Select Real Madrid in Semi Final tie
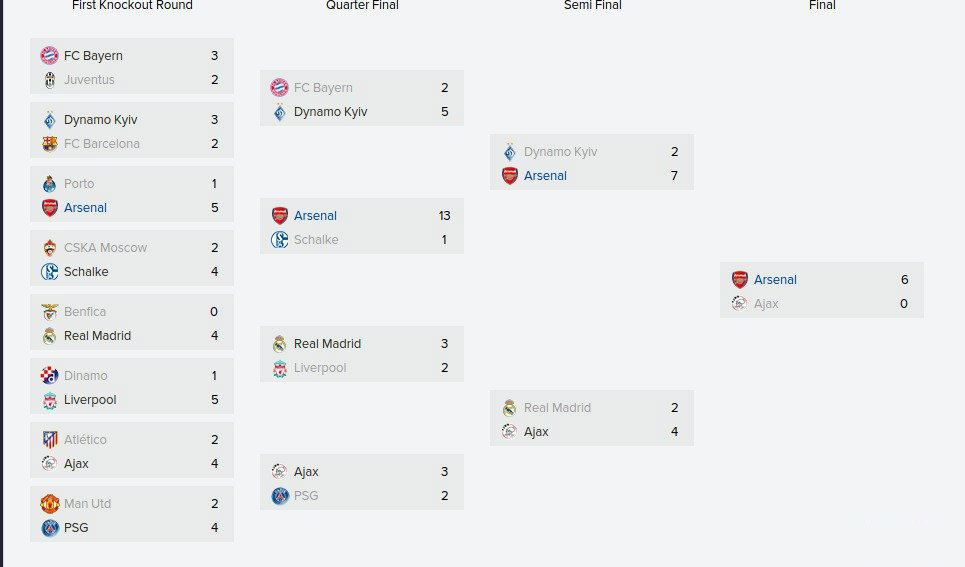The width and height of the screenshot is (965, 567). pos(557,408)
